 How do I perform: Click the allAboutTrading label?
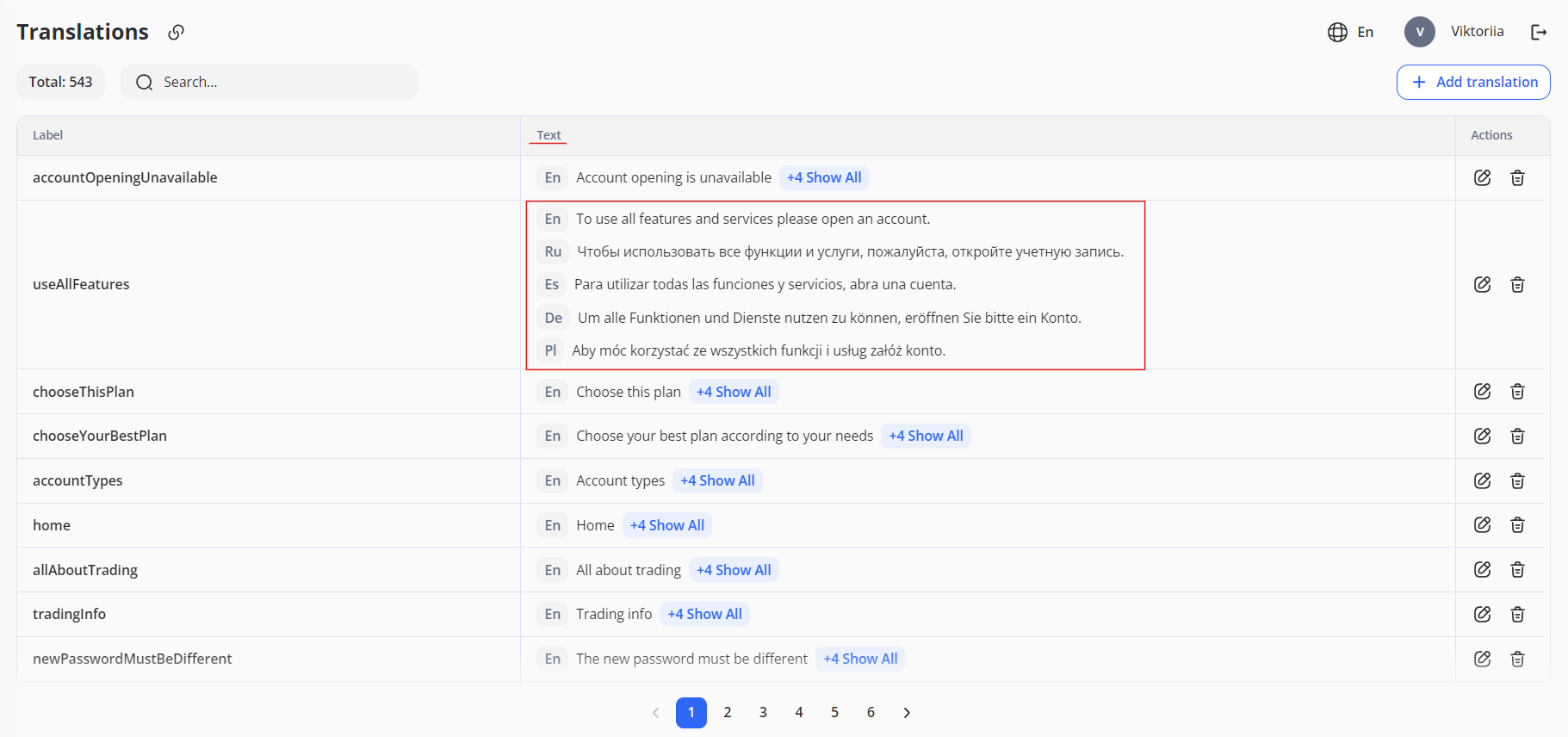[x=85, y=570]
